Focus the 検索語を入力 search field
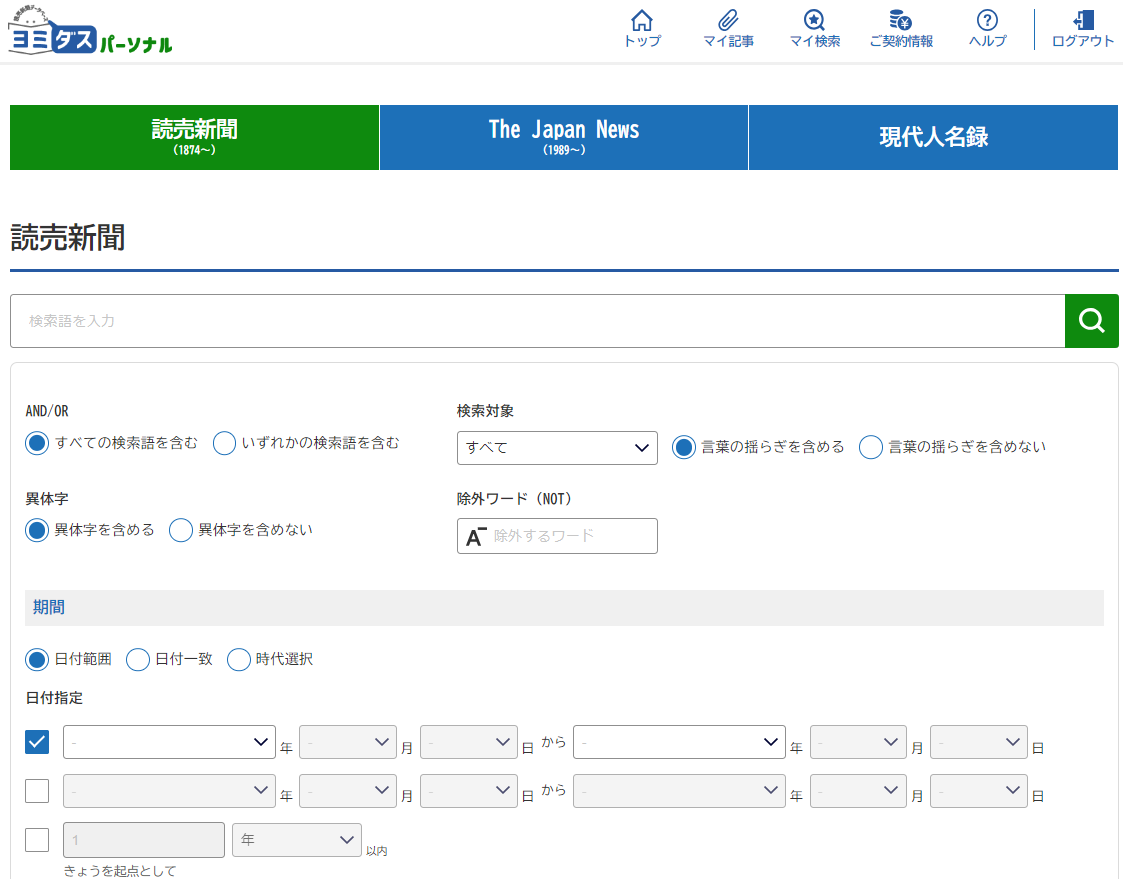Image resolution: width=1123 pixels, height=879 pixels. [537, 321]
